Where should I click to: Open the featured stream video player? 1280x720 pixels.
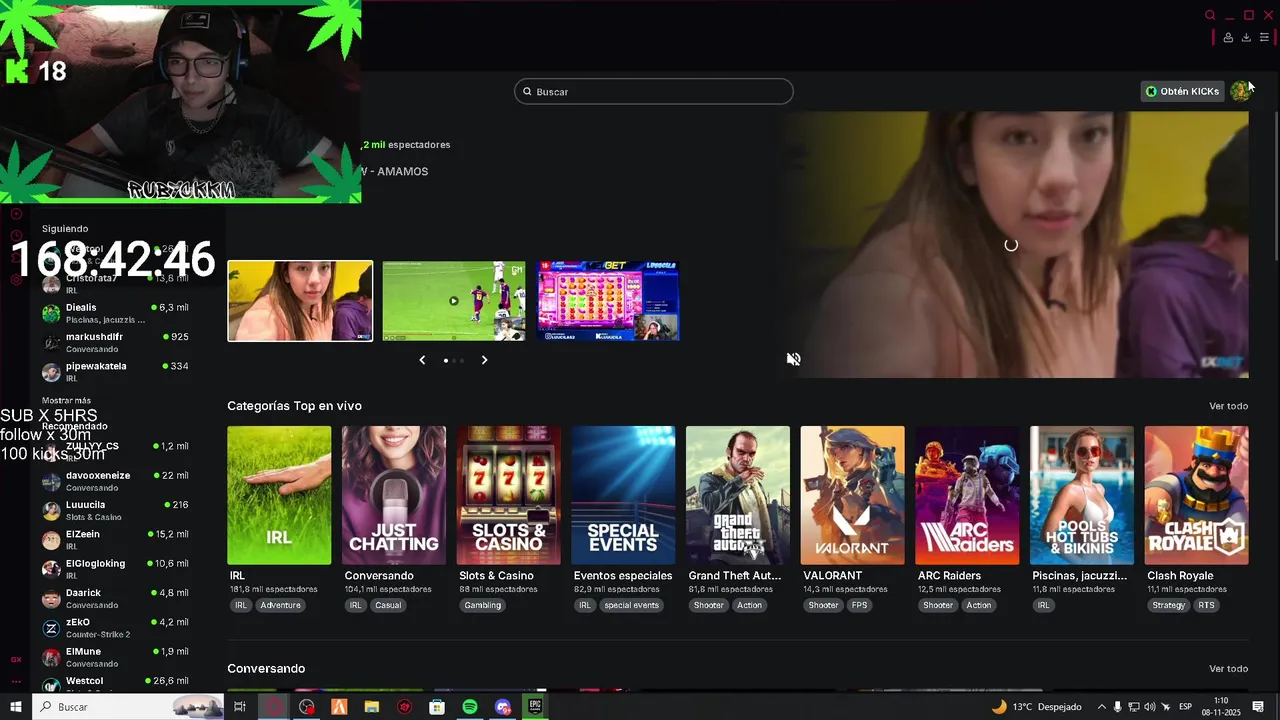click(1017, 245)
